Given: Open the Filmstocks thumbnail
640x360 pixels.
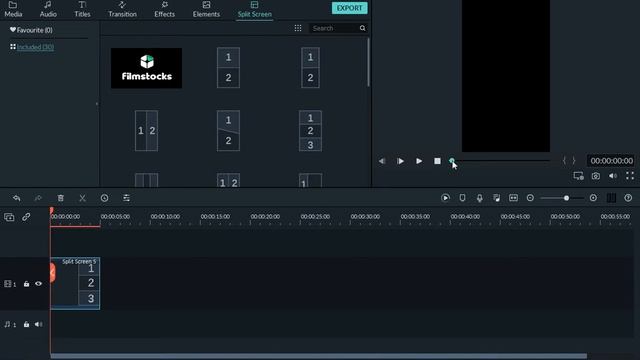Looking at the screenshot, I should [x=147, y=68].
